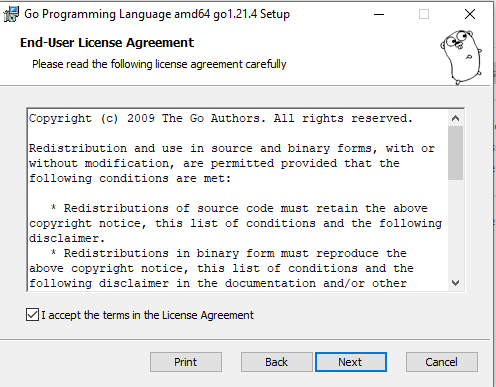The height and width of the screenshot is (387, 496).
Task: Click the empty scrollbar track below the thumb
Action: click(x=455, y=228)
